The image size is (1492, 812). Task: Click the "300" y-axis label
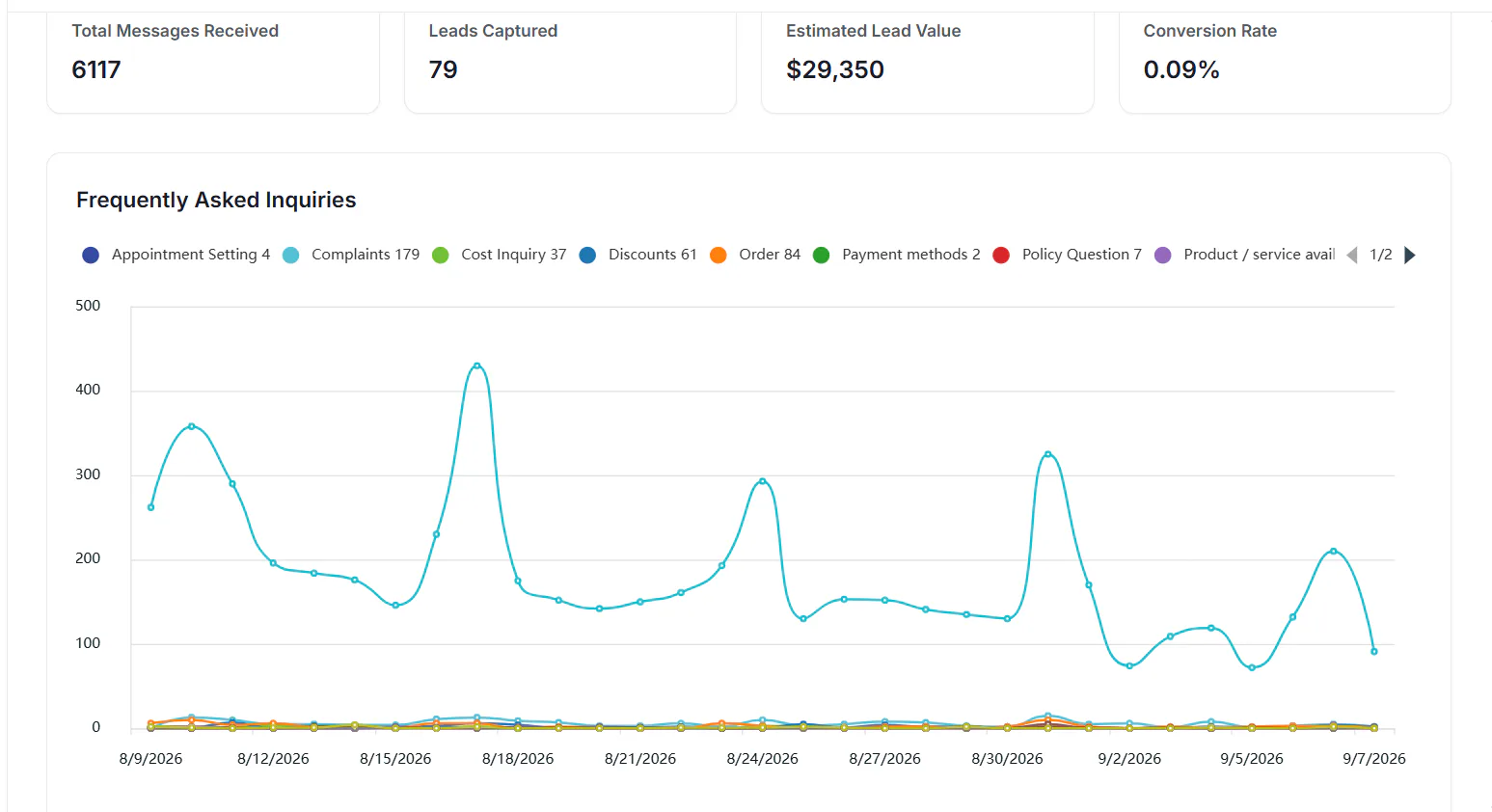click(88, 474)
